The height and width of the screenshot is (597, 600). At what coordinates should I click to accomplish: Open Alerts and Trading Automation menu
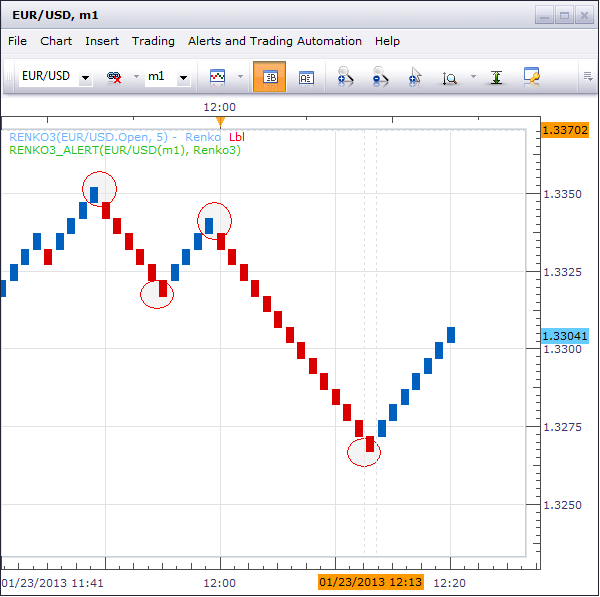[x=275, y=41]
